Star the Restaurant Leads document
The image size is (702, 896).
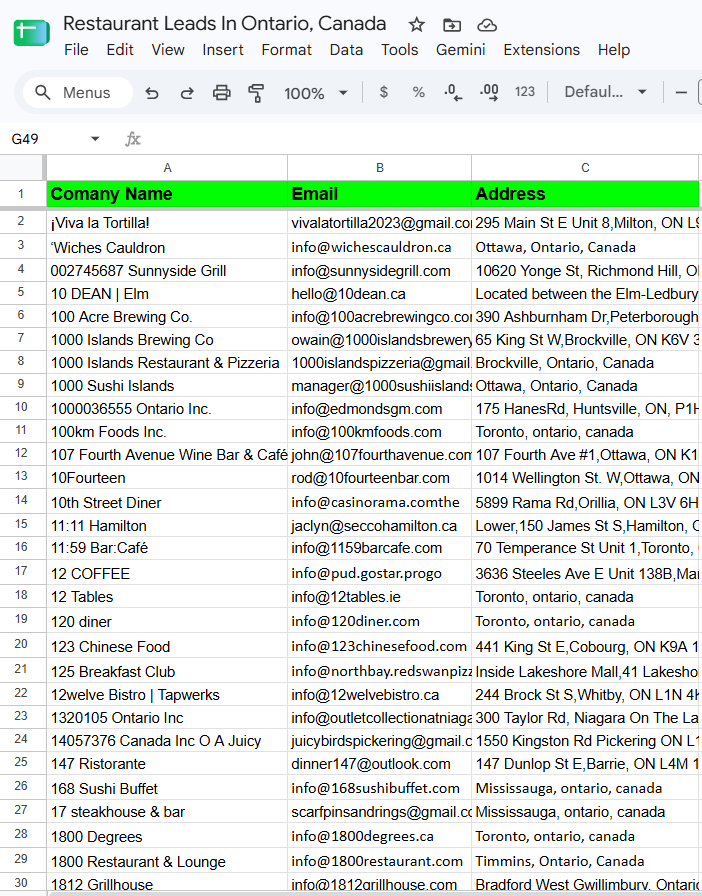click(417, 25)
